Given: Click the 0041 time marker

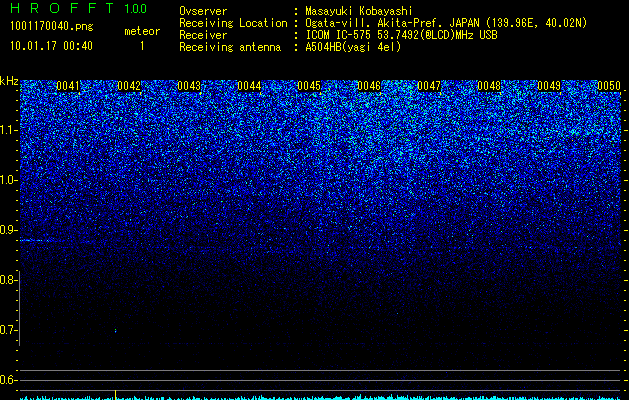Looking at the screenshot, I should click(x=68, y=86).
